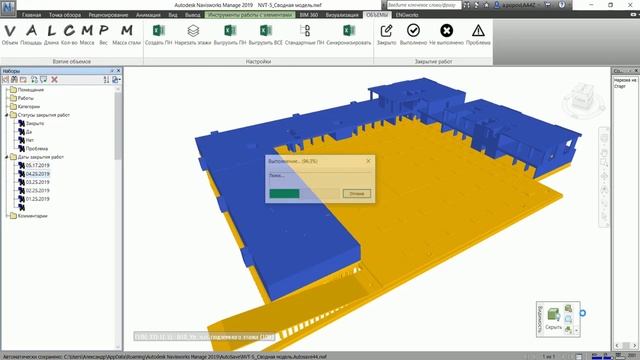Click add comment icon in Наборы toolbar
Screen dimensions: 640x360
[x=43, y=80]
